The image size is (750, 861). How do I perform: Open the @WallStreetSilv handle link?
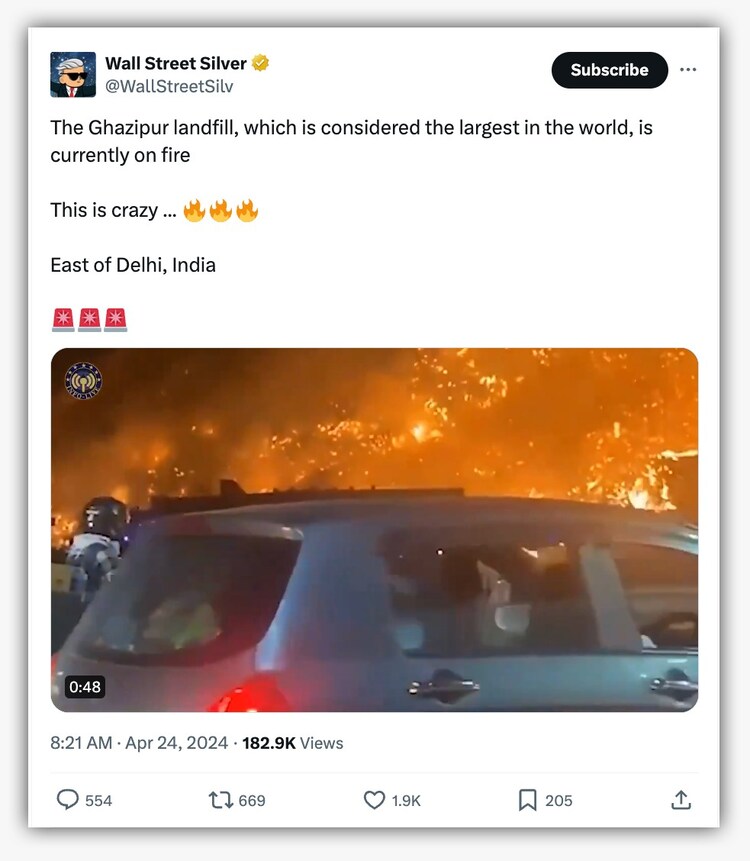(169, 86)
